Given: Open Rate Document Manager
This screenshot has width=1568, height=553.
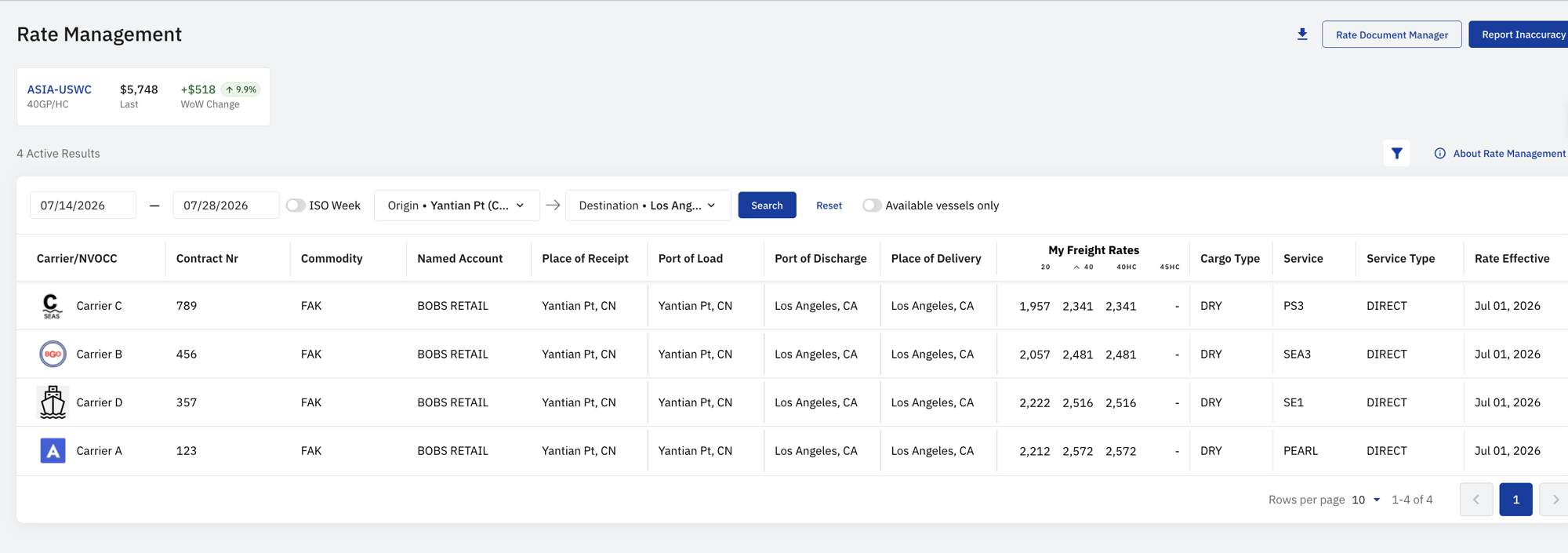Looking at the screenshot, I should [x=1392, y=35].
